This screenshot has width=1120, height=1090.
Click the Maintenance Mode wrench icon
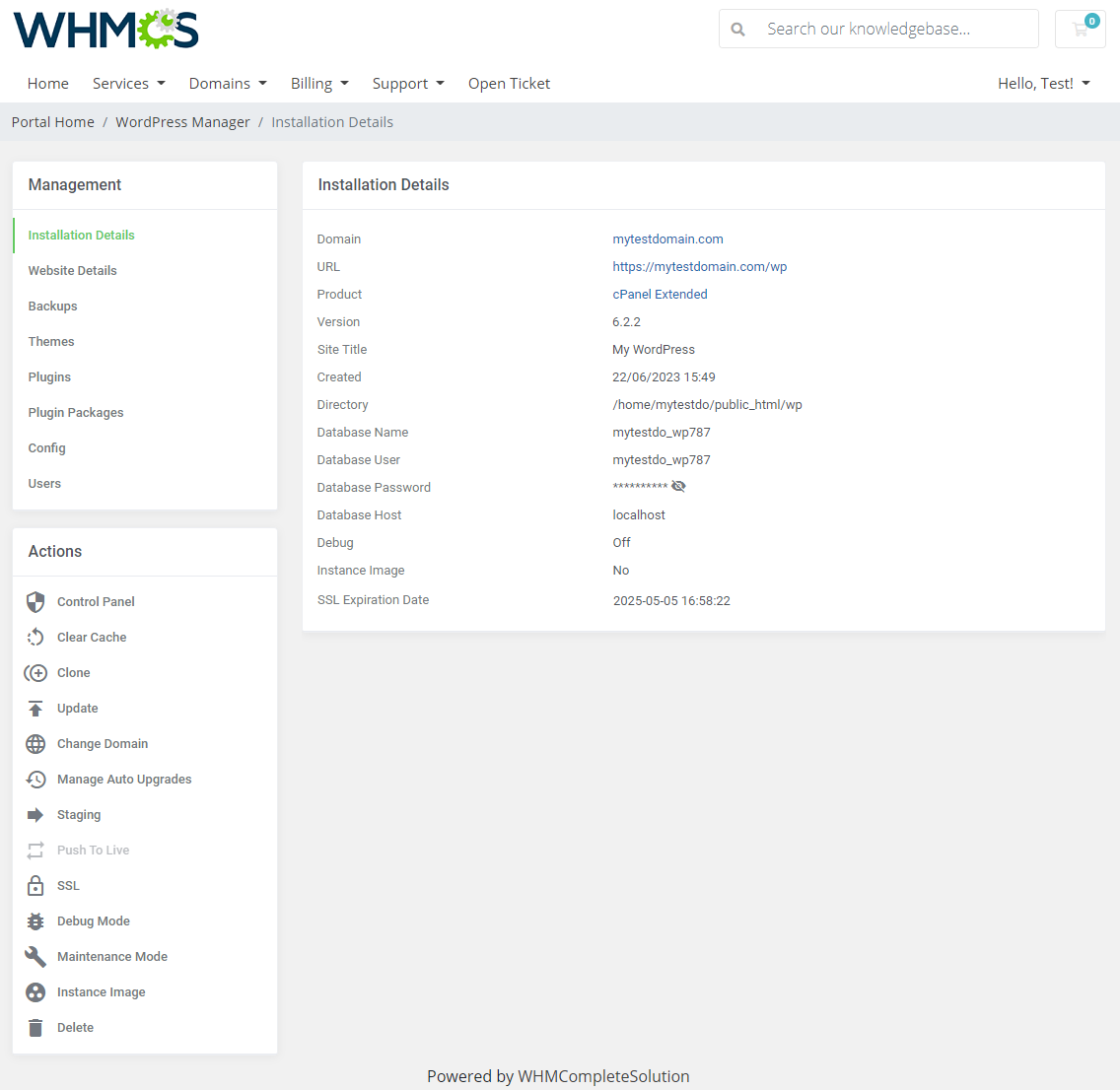tap(35, 956)
